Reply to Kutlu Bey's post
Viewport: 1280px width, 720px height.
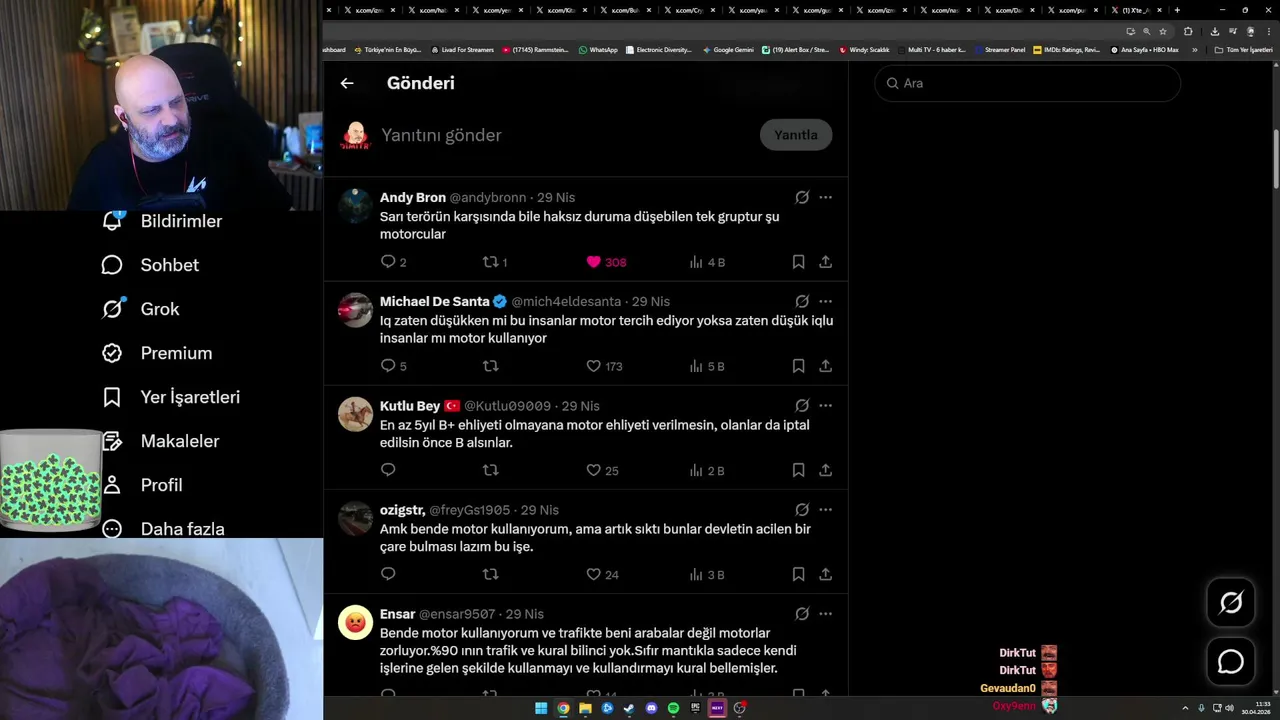pos(389,470)
